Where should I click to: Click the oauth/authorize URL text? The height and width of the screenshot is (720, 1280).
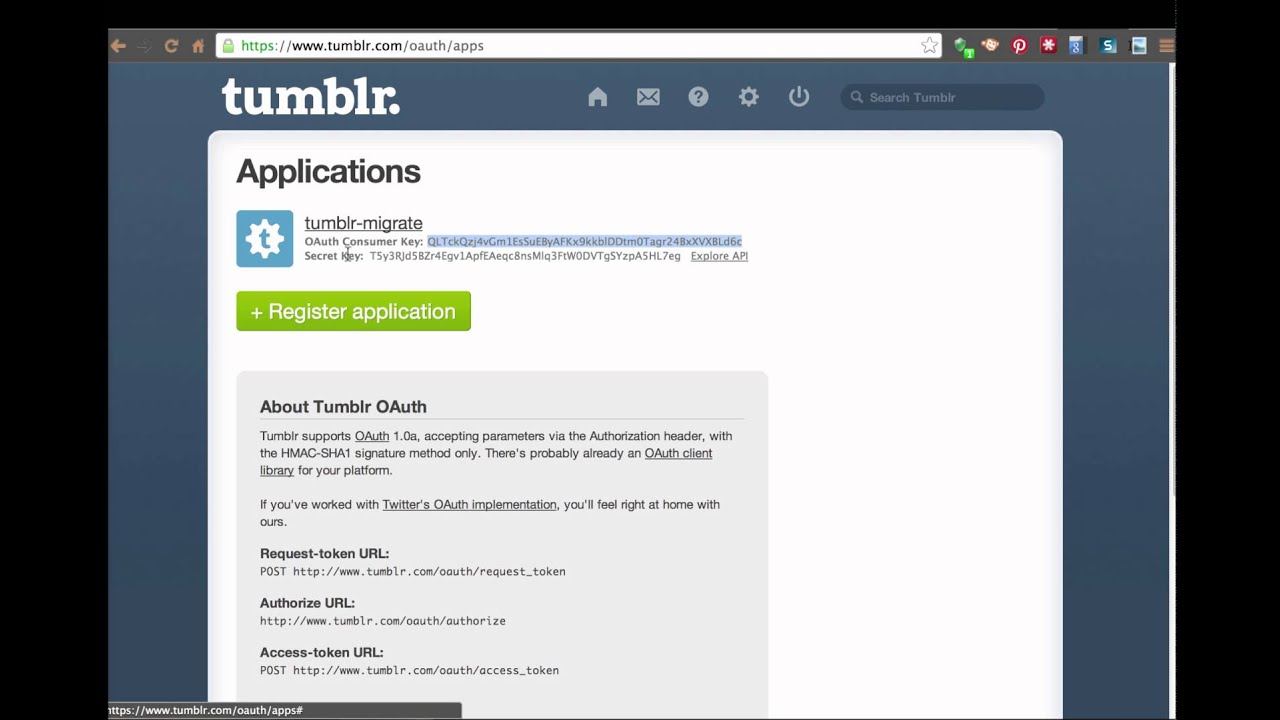383,621
